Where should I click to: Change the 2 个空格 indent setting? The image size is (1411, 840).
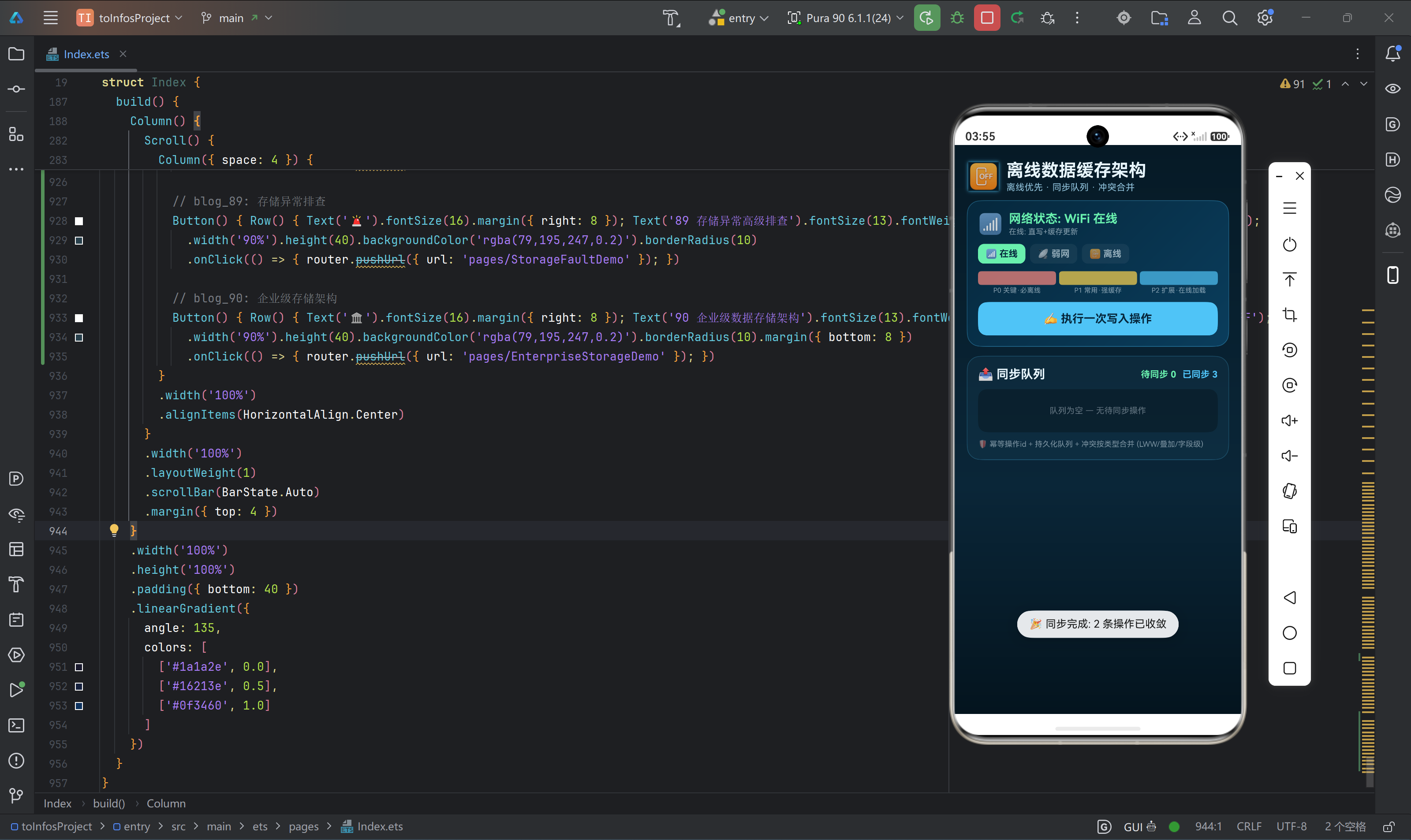tap(1345, 826)
